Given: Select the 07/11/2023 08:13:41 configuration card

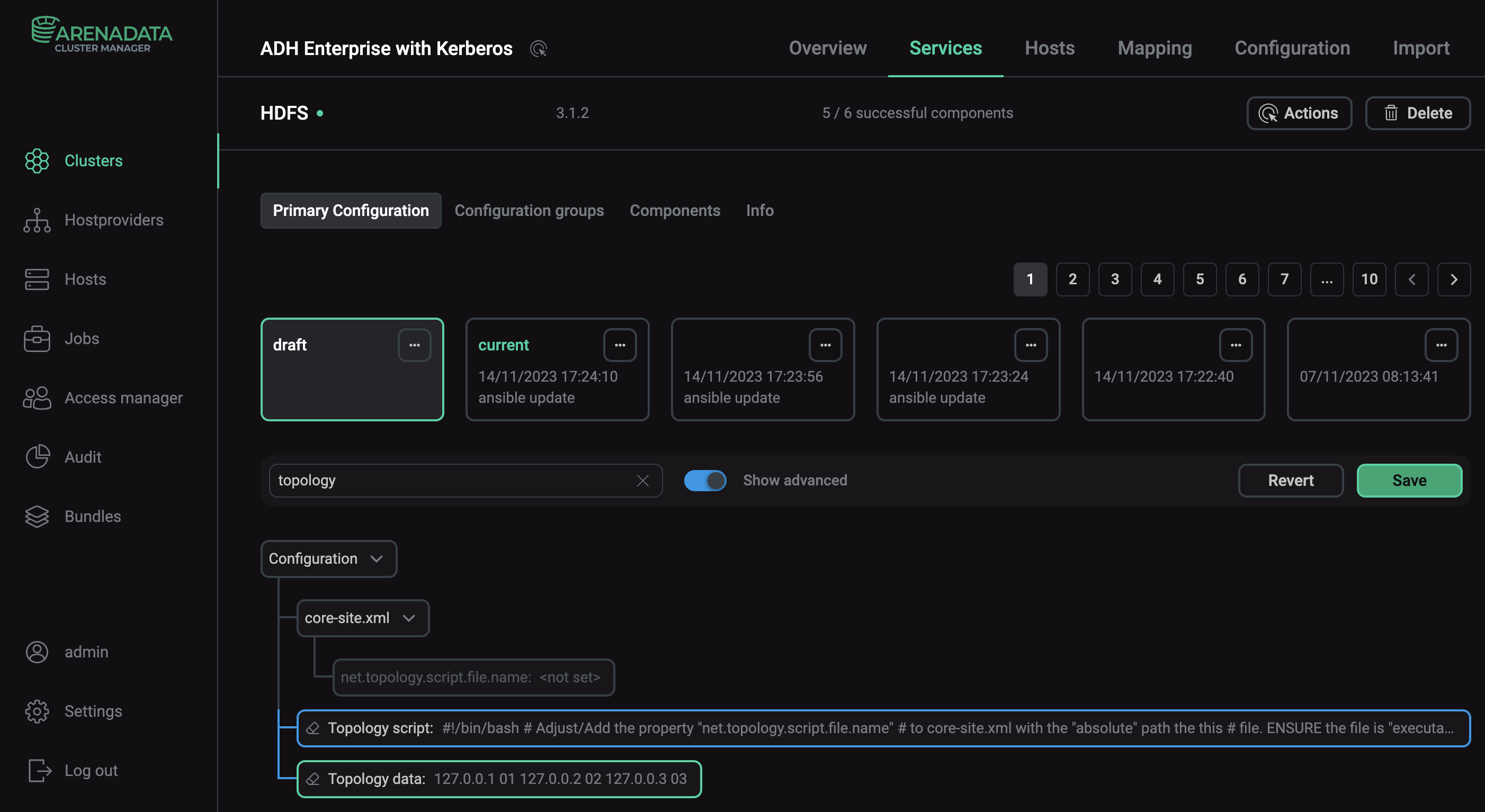Looking at the screenshot, I should coord(1379,369).
